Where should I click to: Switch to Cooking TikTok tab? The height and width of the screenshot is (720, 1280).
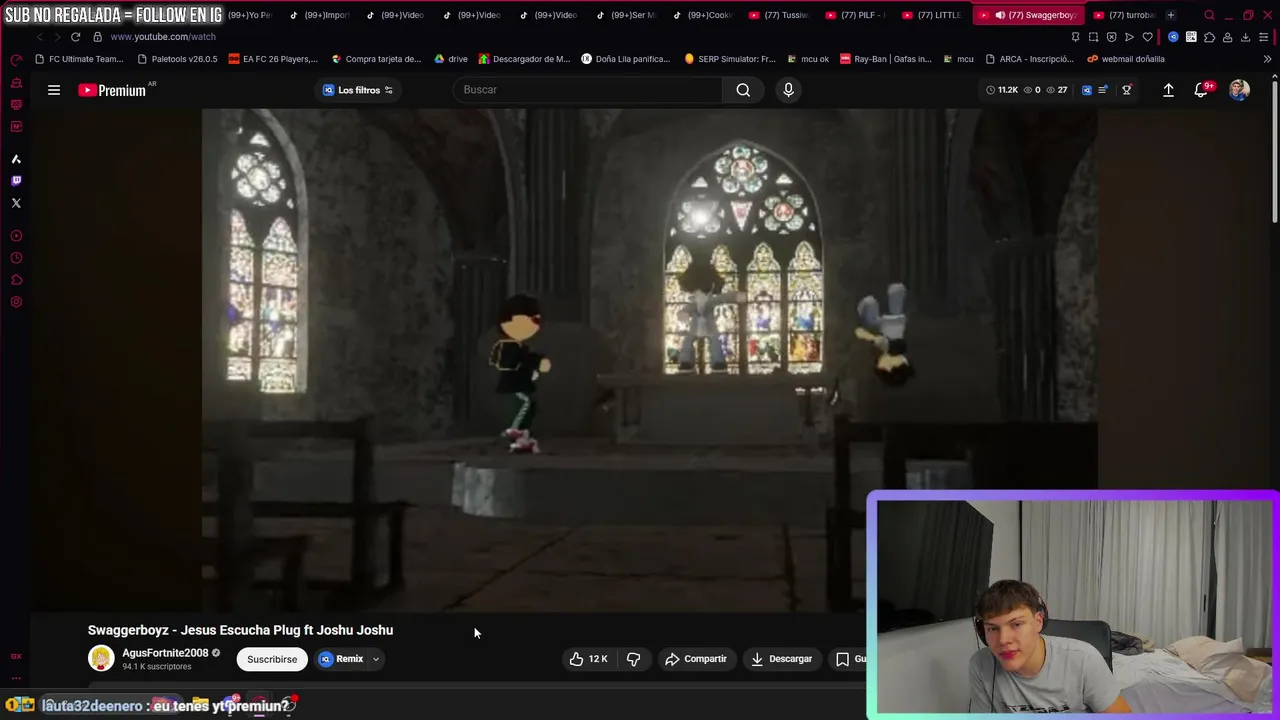pyautogui.click(x=703, y=15)
